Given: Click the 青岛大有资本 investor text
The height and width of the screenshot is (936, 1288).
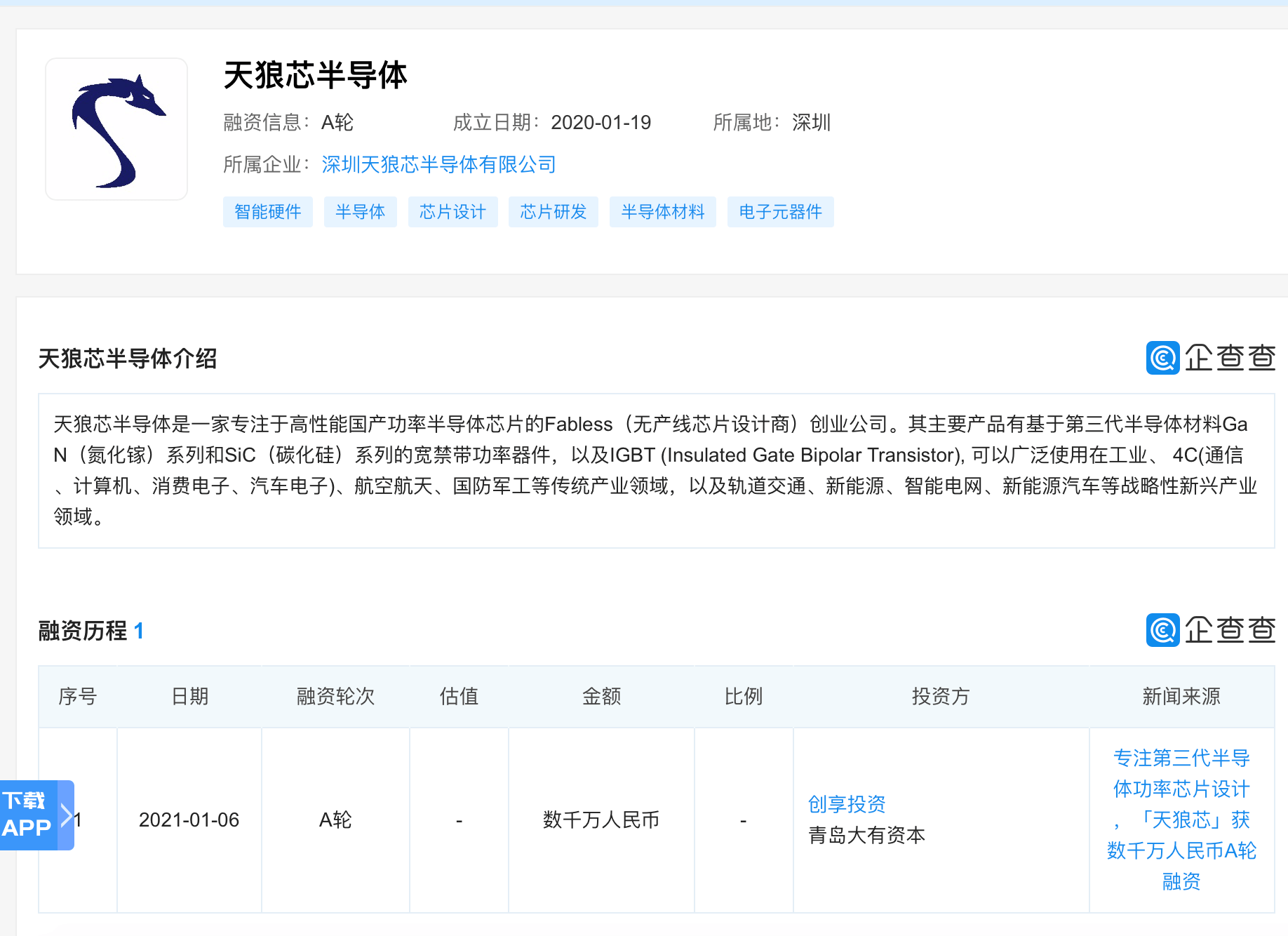Looking at the screenshot, I should tap(866, 835).
